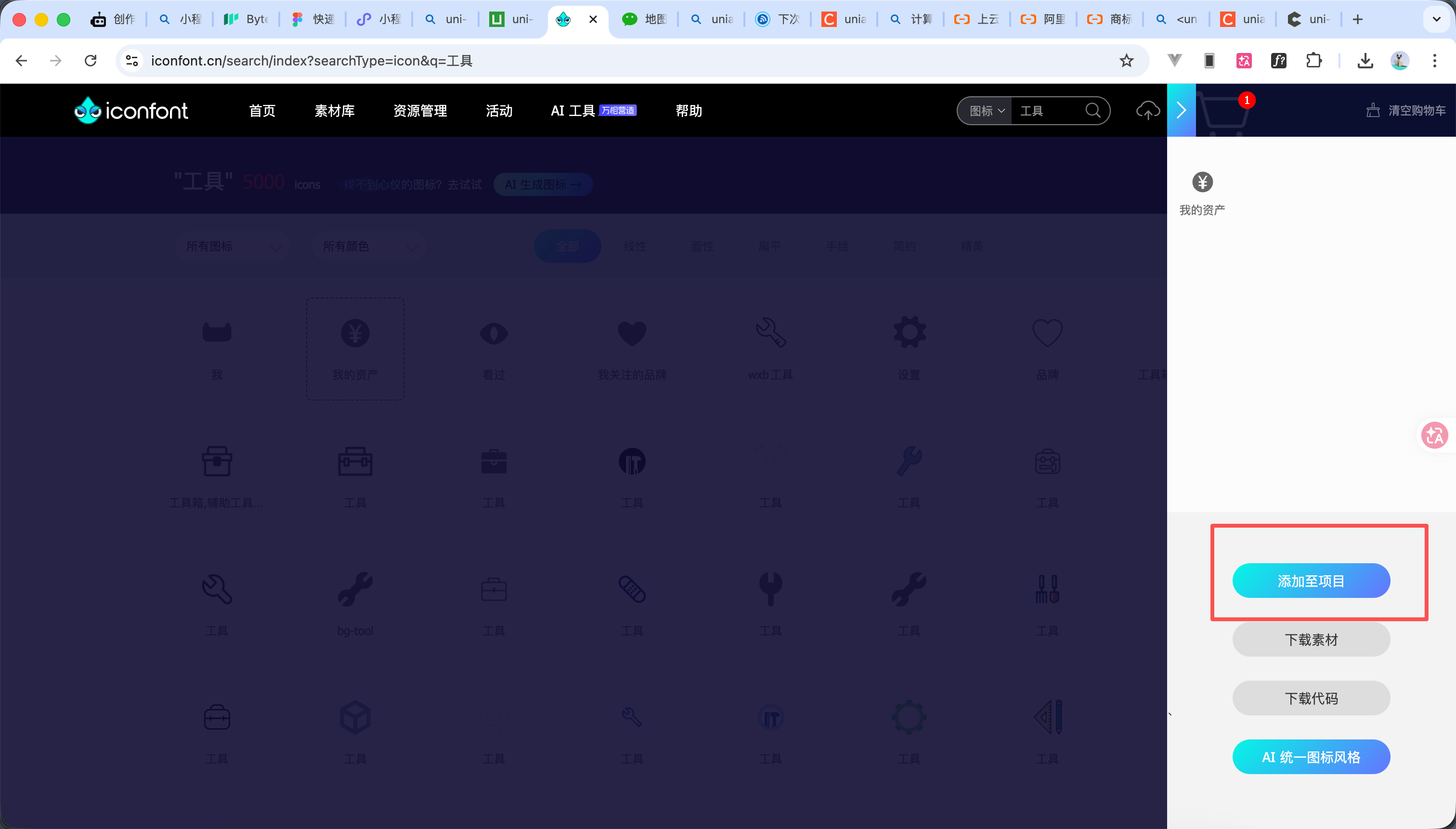
Task: Expand browser tab list chevron
Action: click(x=1436, y=19)
